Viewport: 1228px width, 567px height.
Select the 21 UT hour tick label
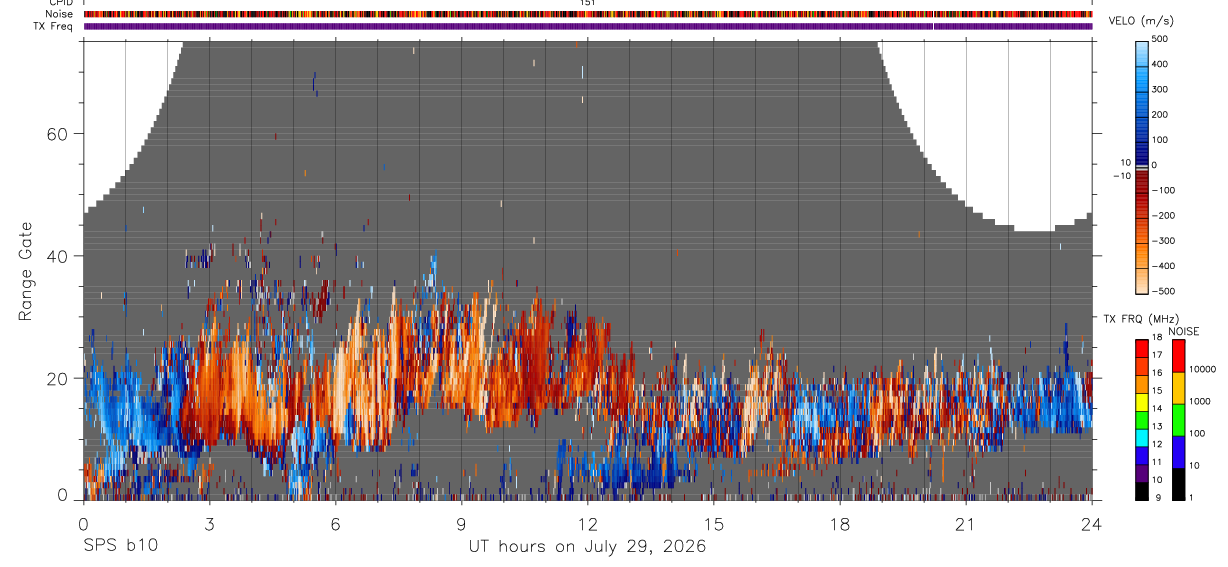tap(966, 522)
